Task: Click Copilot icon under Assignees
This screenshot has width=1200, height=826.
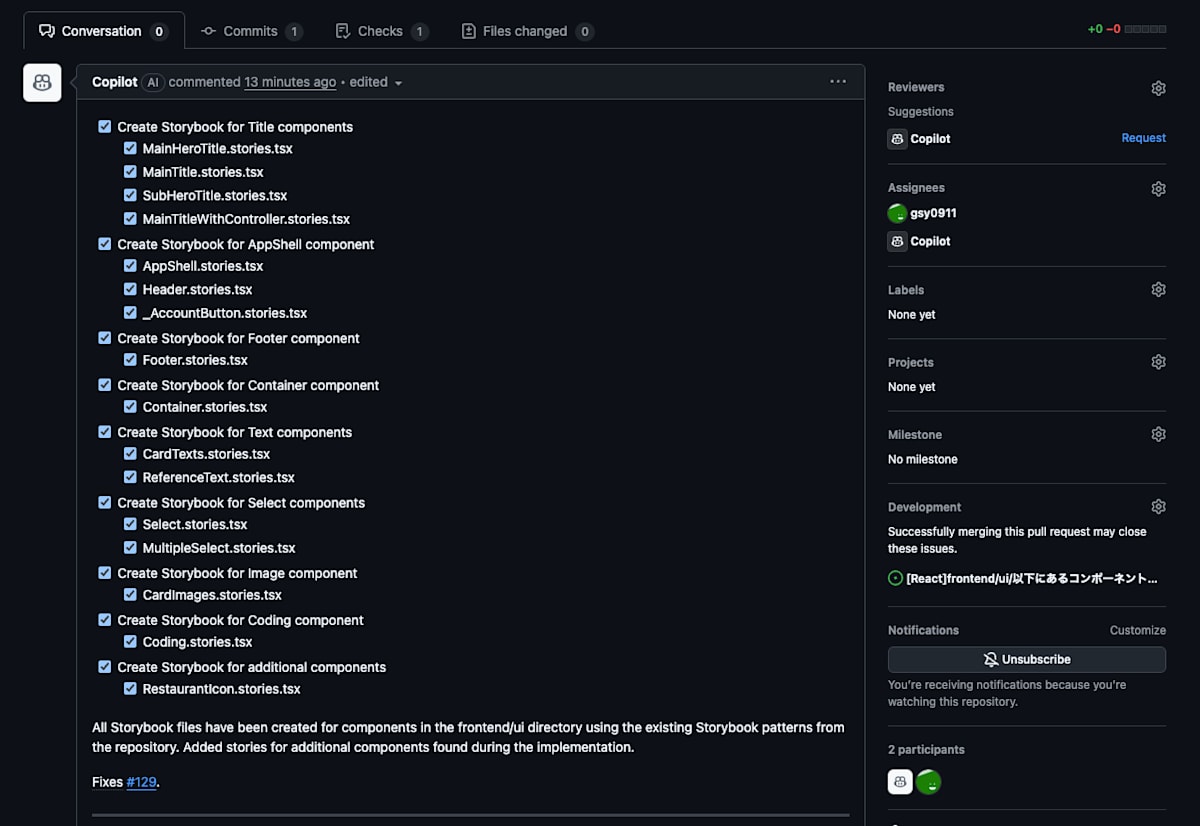Action: (x=897, y=241)
